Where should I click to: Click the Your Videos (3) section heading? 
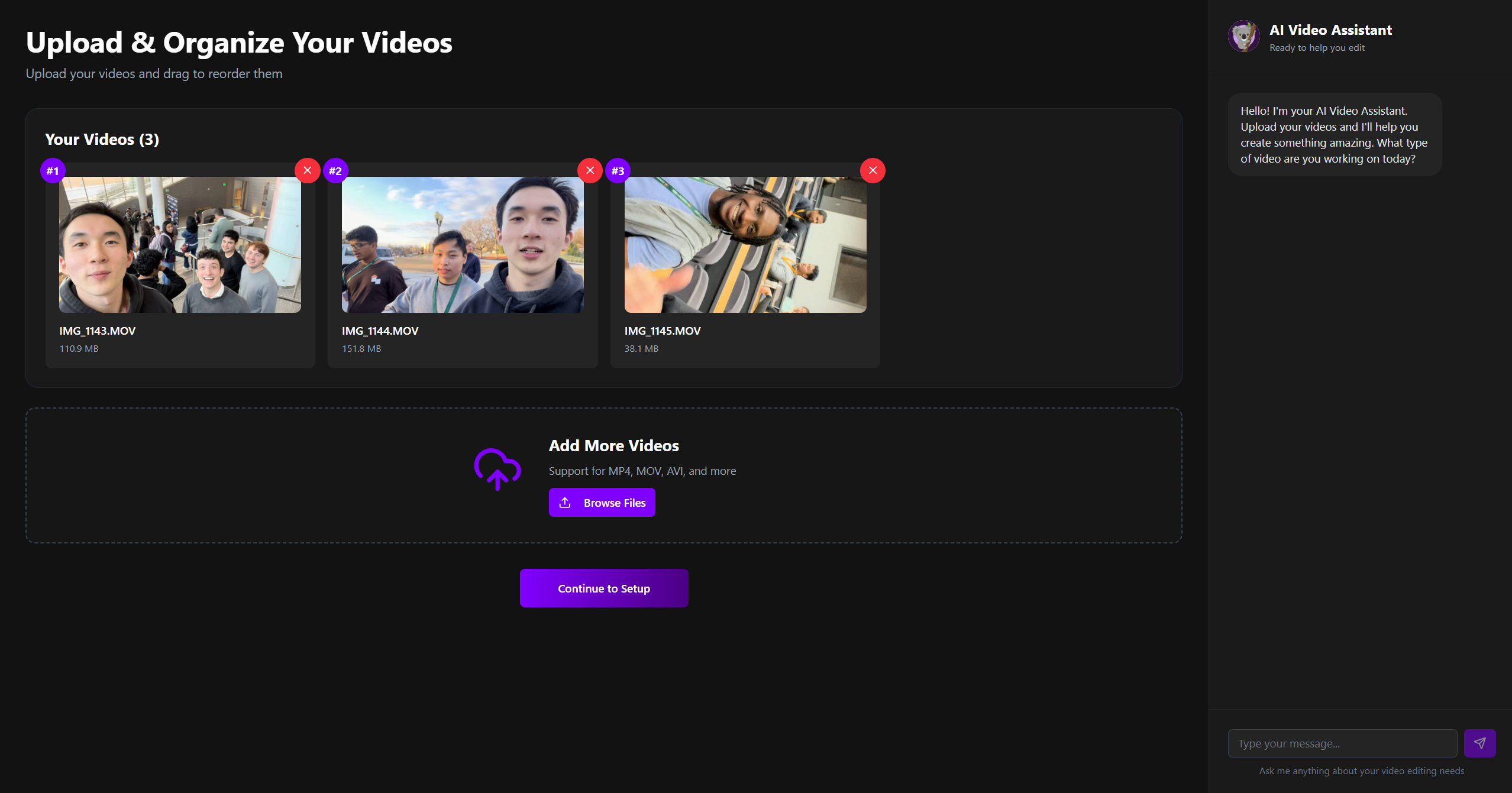[102, 140]
